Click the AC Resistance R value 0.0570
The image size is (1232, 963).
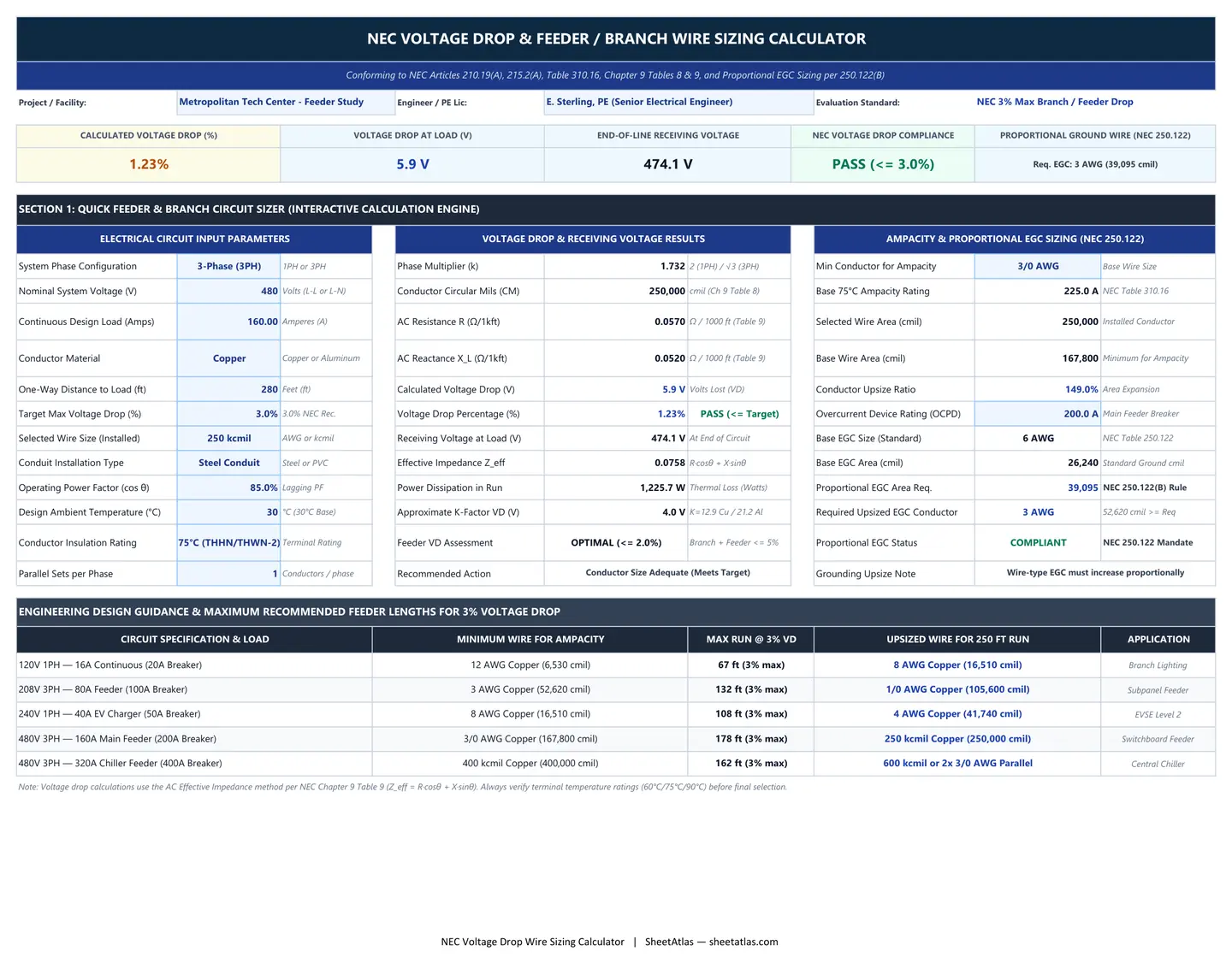[x=615, y=322]
